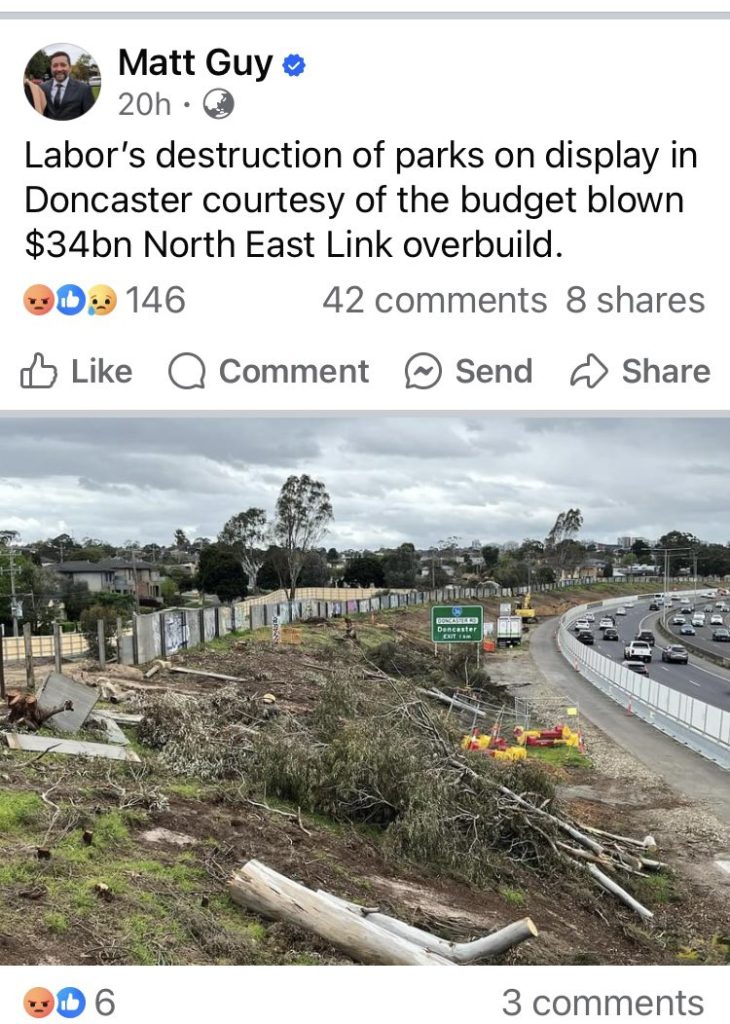Open the 8 shares link

pos(635,300)
